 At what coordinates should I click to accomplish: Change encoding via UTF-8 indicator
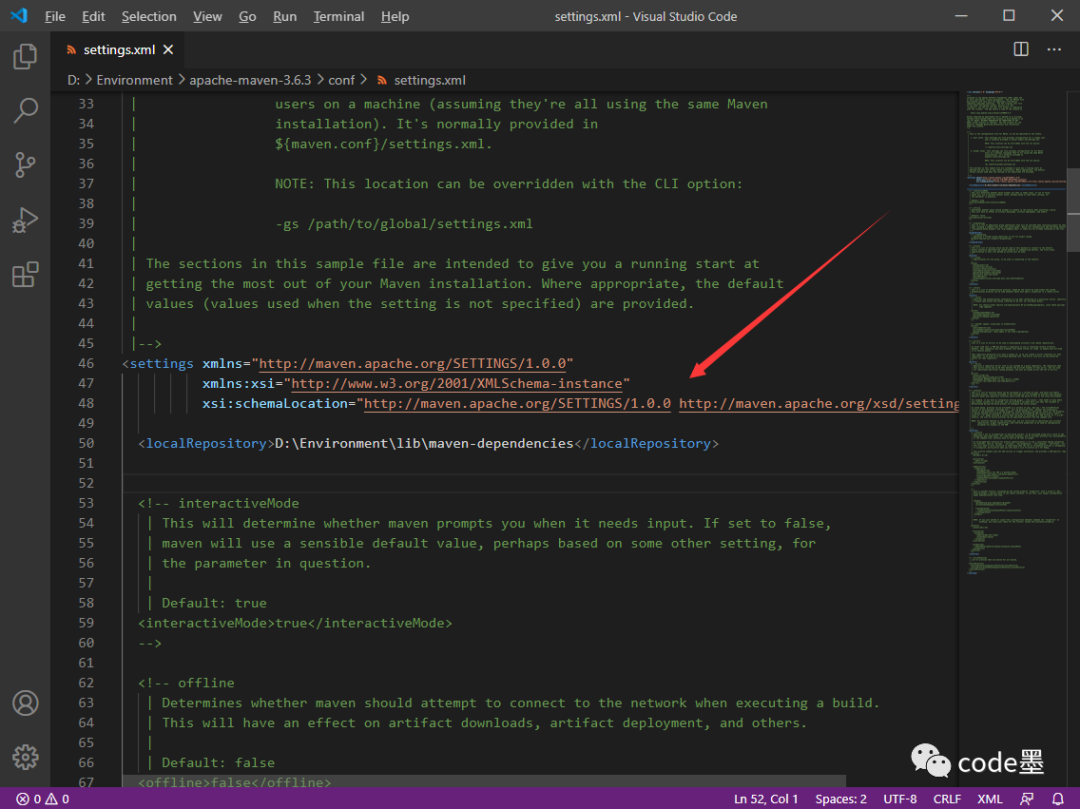[900, 799]
